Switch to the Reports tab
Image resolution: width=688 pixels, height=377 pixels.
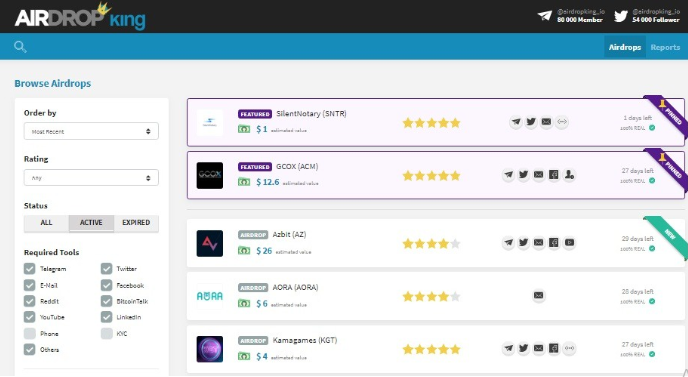pyautogui.click(x=665, y=47)
